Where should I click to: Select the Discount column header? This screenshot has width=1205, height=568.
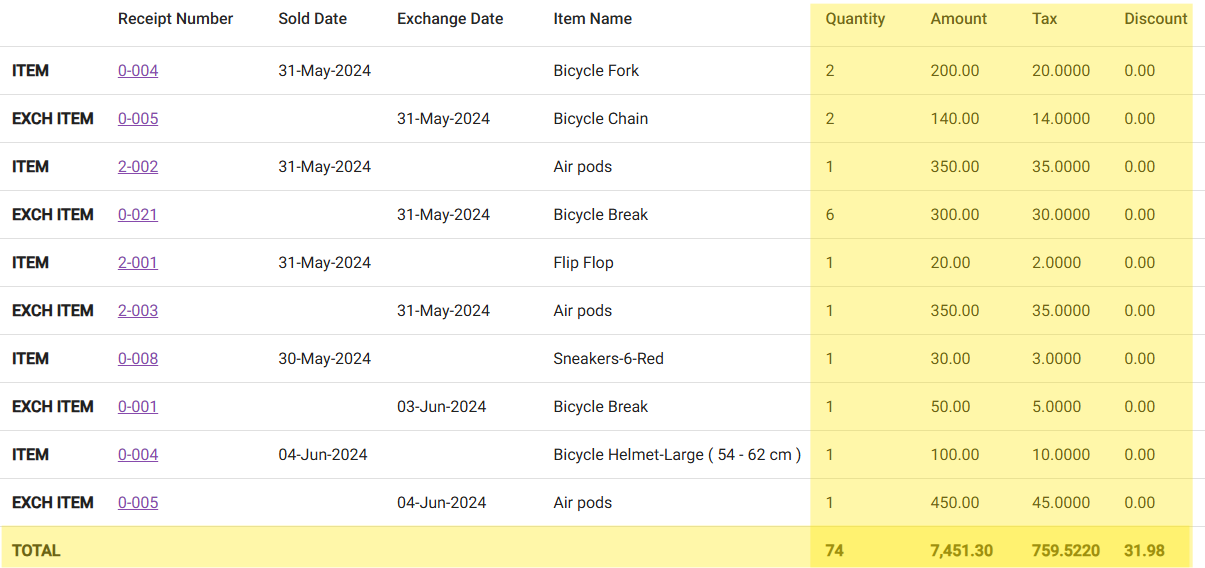pyautogui.click(x=1155, y=19)
